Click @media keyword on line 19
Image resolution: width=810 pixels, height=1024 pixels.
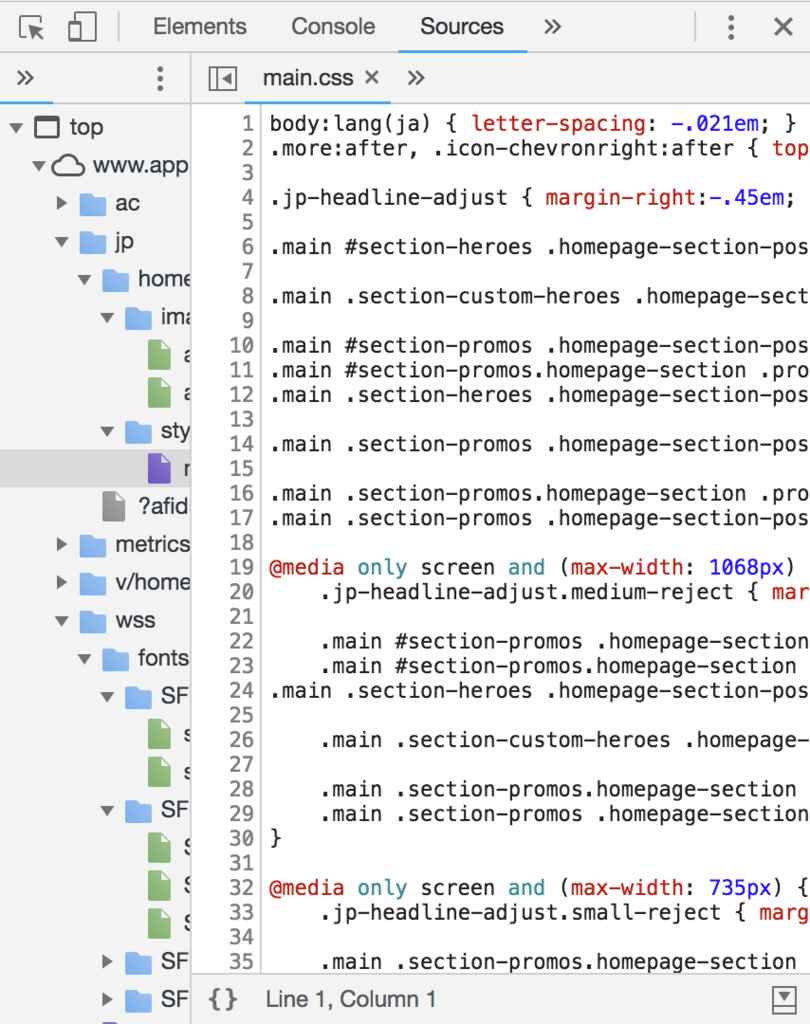click(x=306, y=567)
